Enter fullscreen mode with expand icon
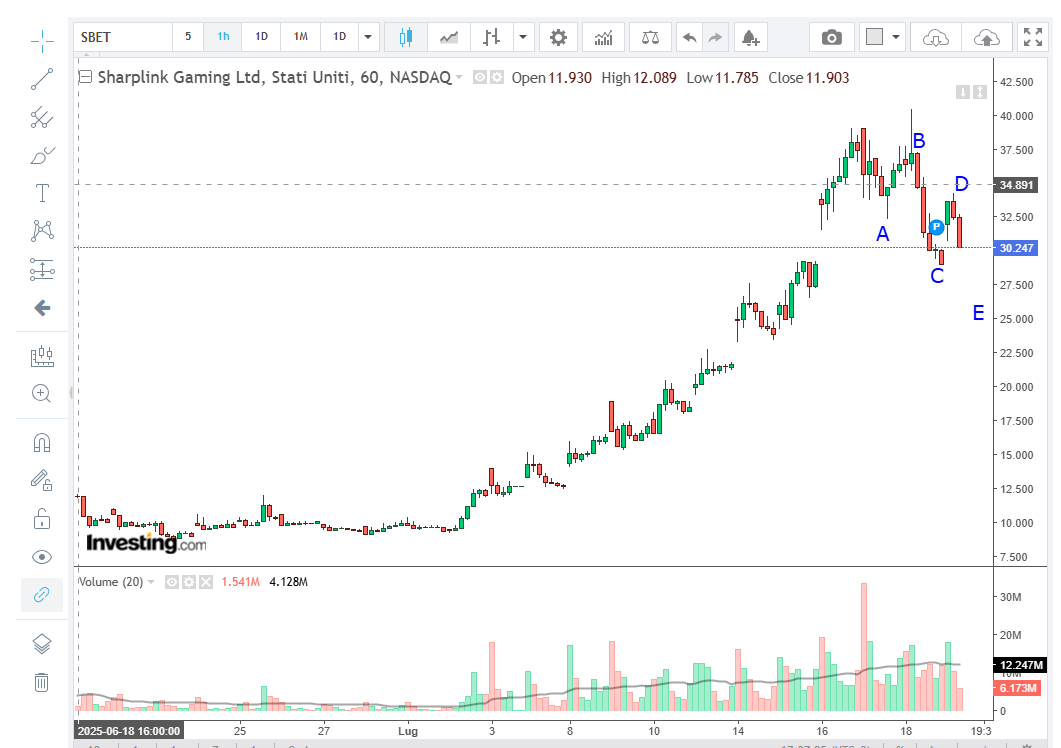 pyautogui.click(x=1033, y=37)
